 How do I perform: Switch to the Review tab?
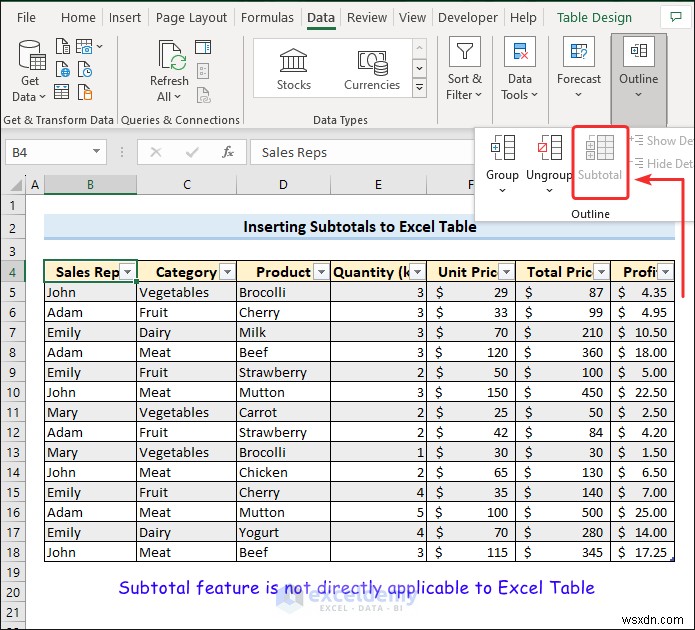[x=367, y=17]
